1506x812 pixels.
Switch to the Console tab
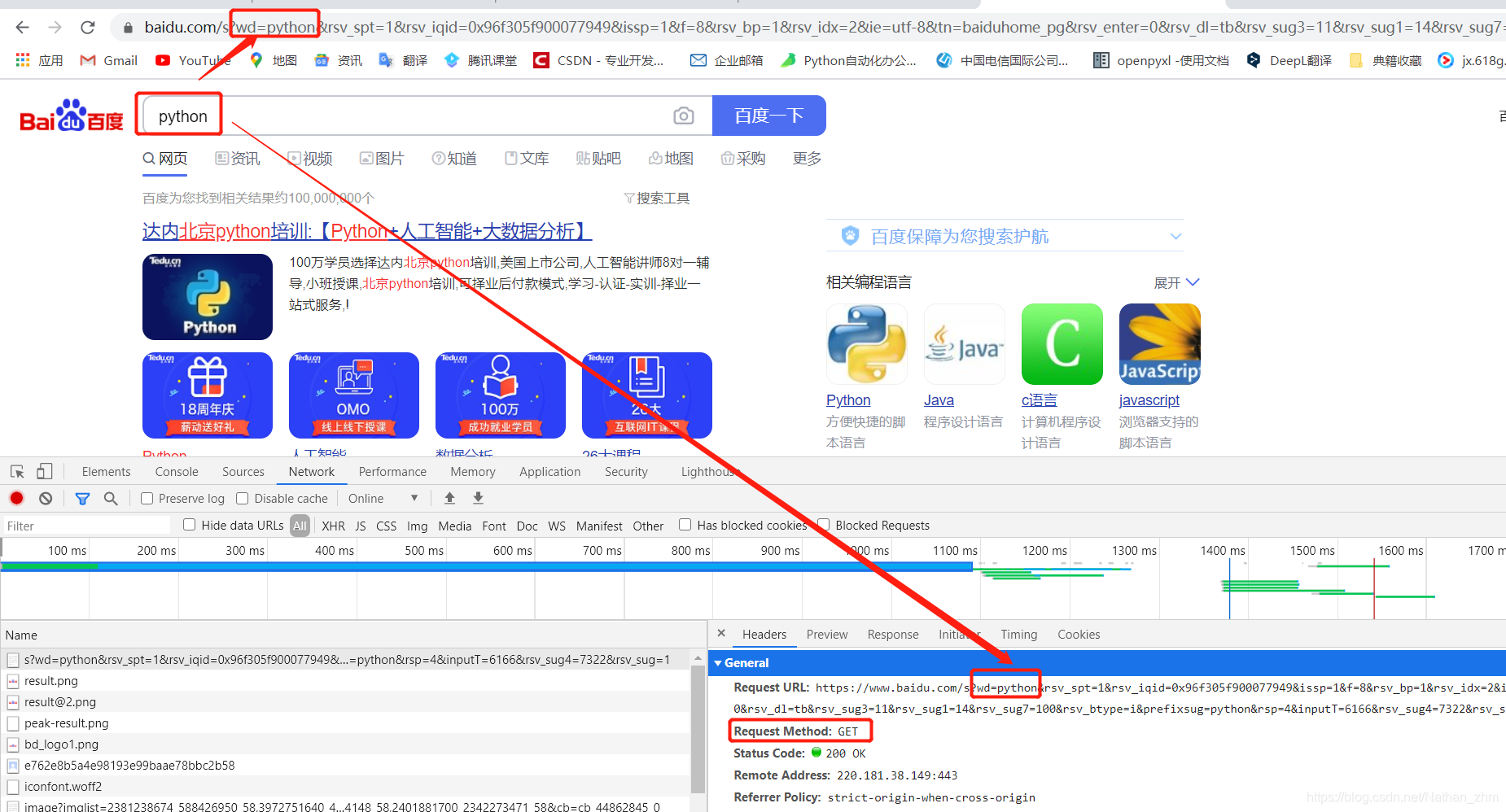pyautogui.click(x=177, y=472)
